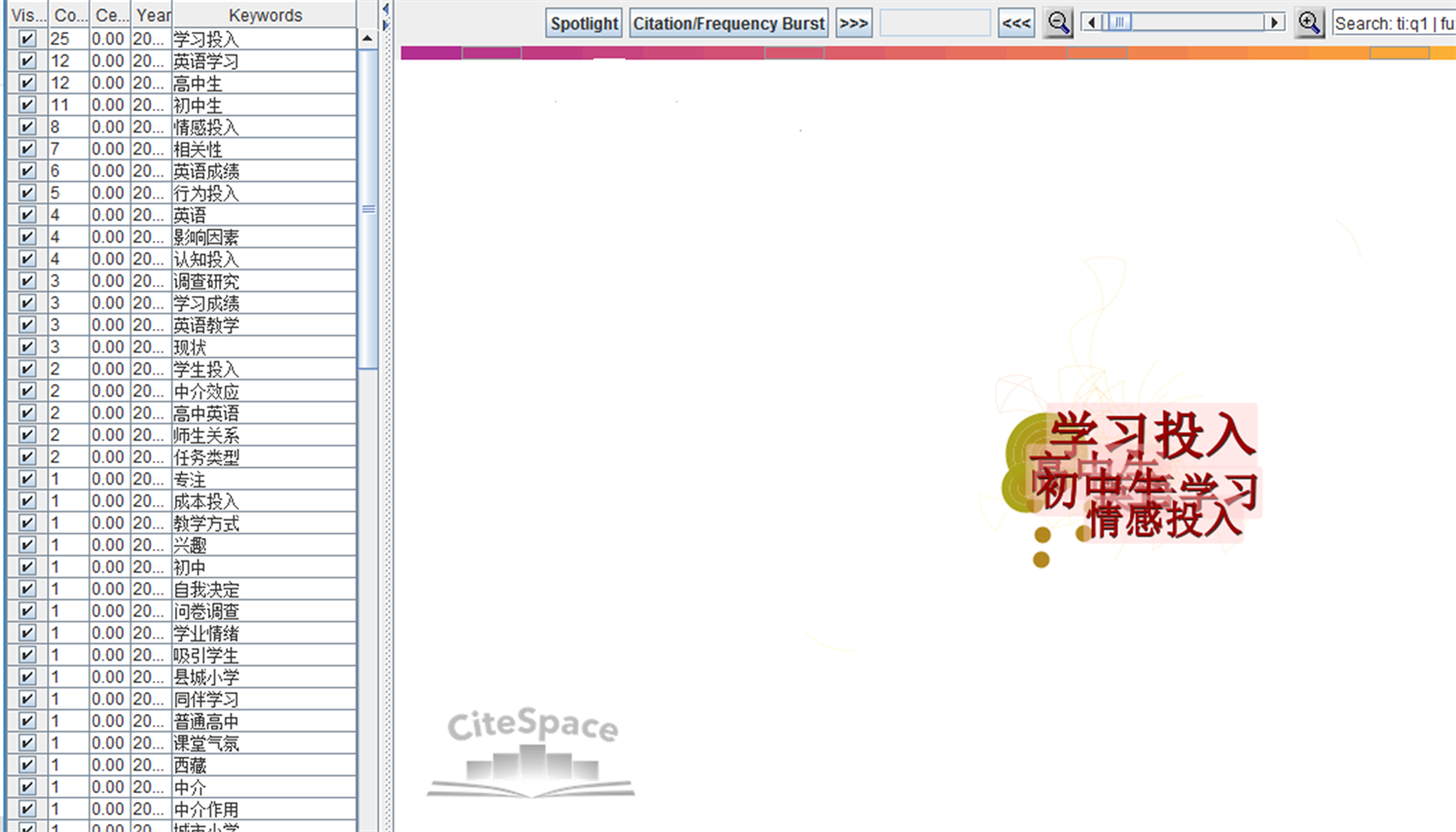Image resolution: width=1456 pixels, height=832 pixels.
Task: Toggle visibility checkbox for 情感投入 row
Action: (x=27, y=127)
